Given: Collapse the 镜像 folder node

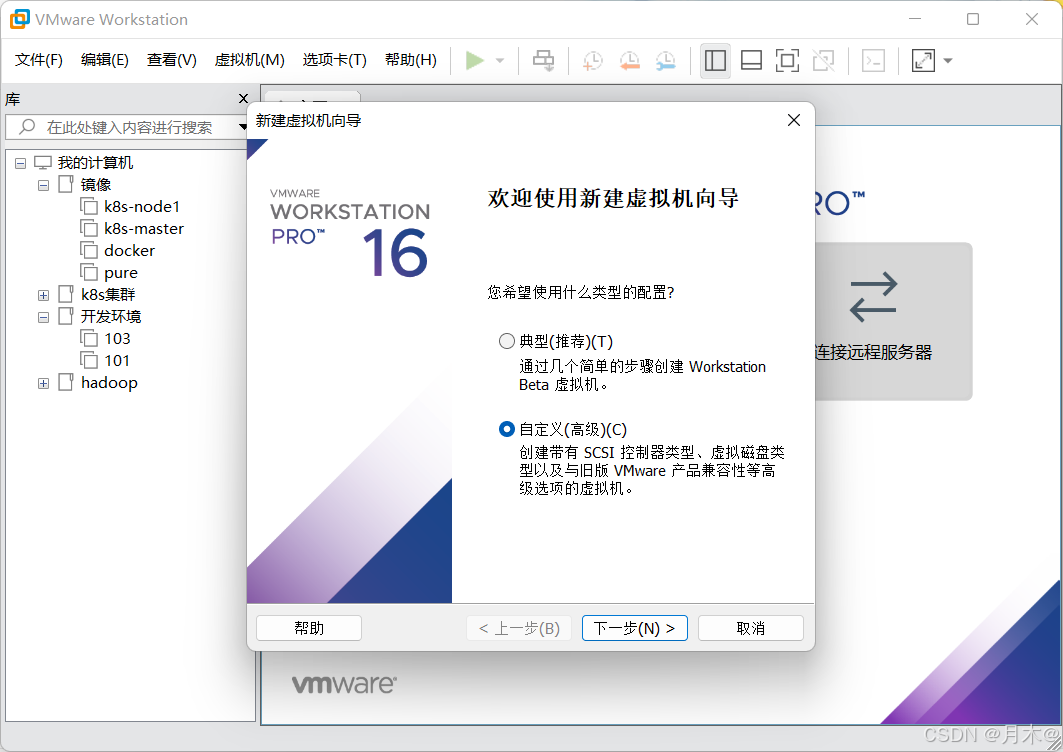Looking at the screenshot, I should click(43, 185).
